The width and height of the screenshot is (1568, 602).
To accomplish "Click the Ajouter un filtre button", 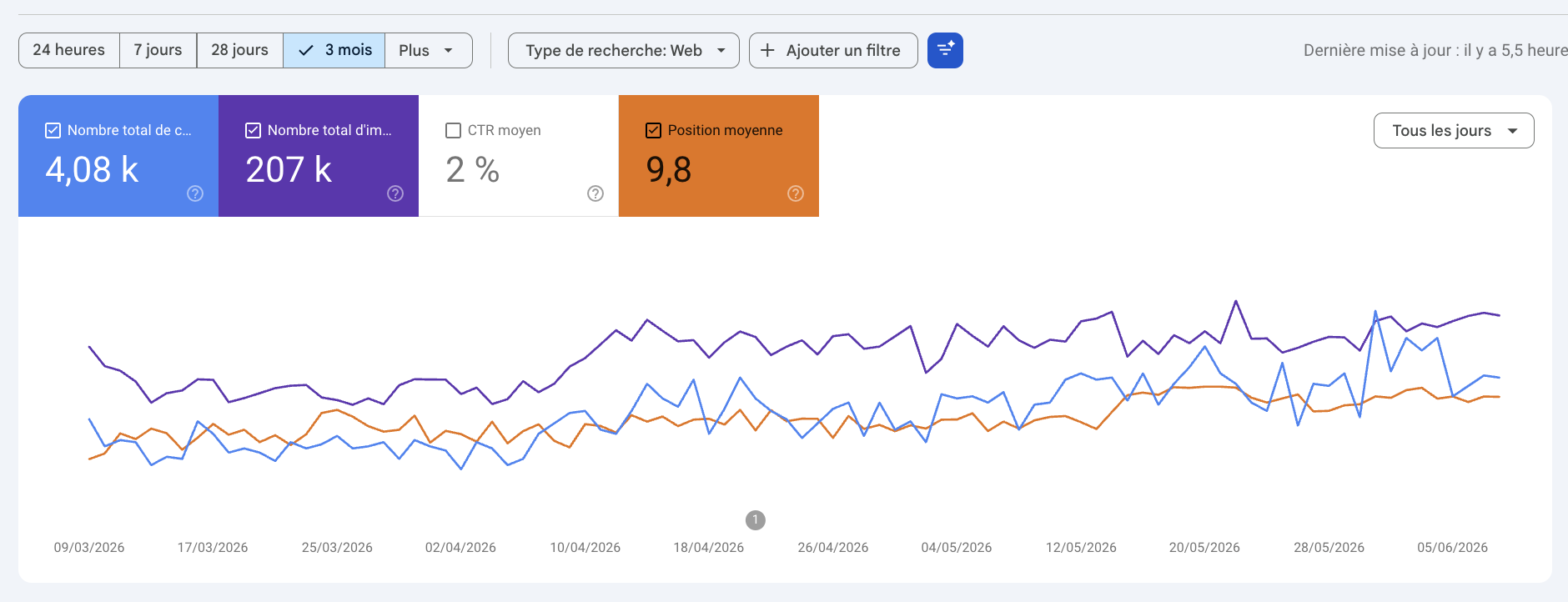I will (x=833, y=50).
